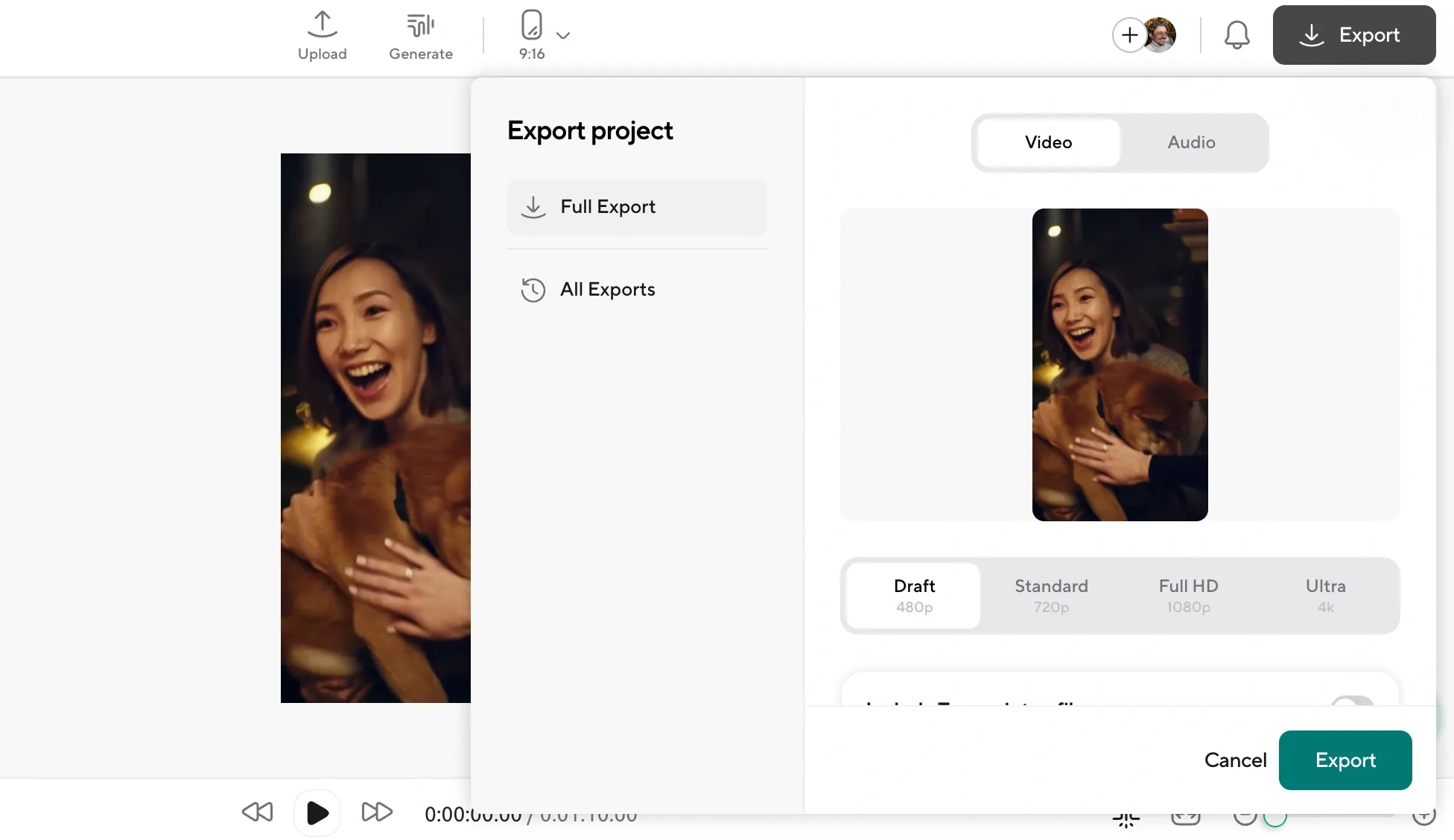Open the 9:16 aspect ratio dropdown
The height and width of the screenshot is (840, 1454).
click(564, 35)
